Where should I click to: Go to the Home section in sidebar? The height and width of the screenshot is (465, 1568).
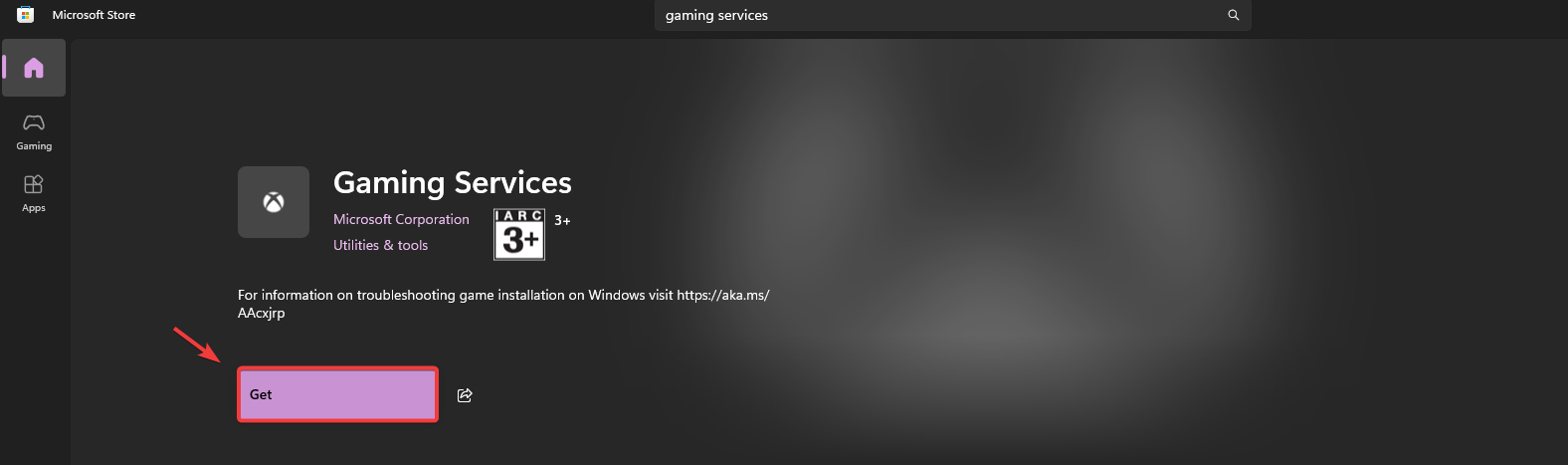(34, 68)
